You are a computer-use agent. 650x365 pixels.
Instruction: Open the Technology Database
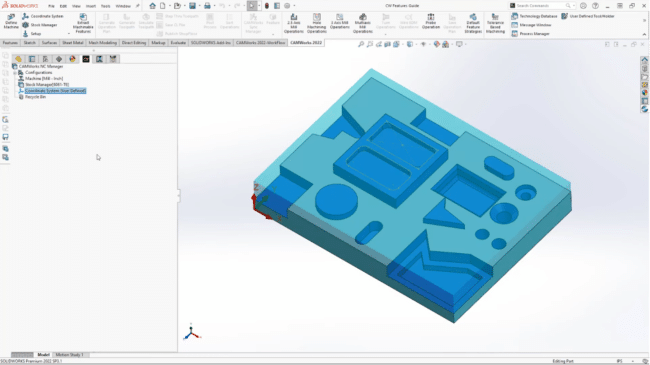[534, 16]
